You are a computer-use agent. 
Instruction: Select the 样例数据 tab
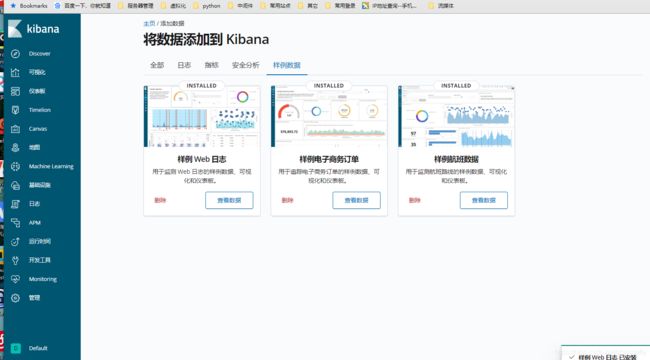[x=287, y=65]
